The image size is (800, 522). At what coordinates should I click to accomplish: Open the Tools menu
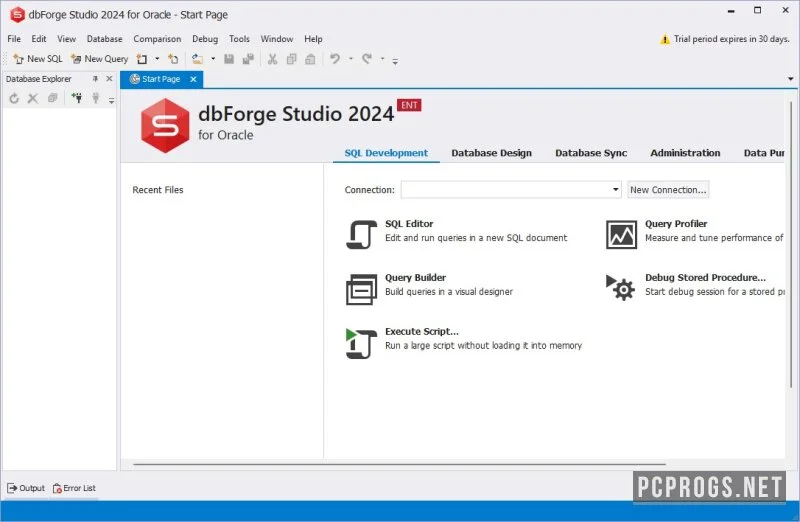[x=239, y=39]
